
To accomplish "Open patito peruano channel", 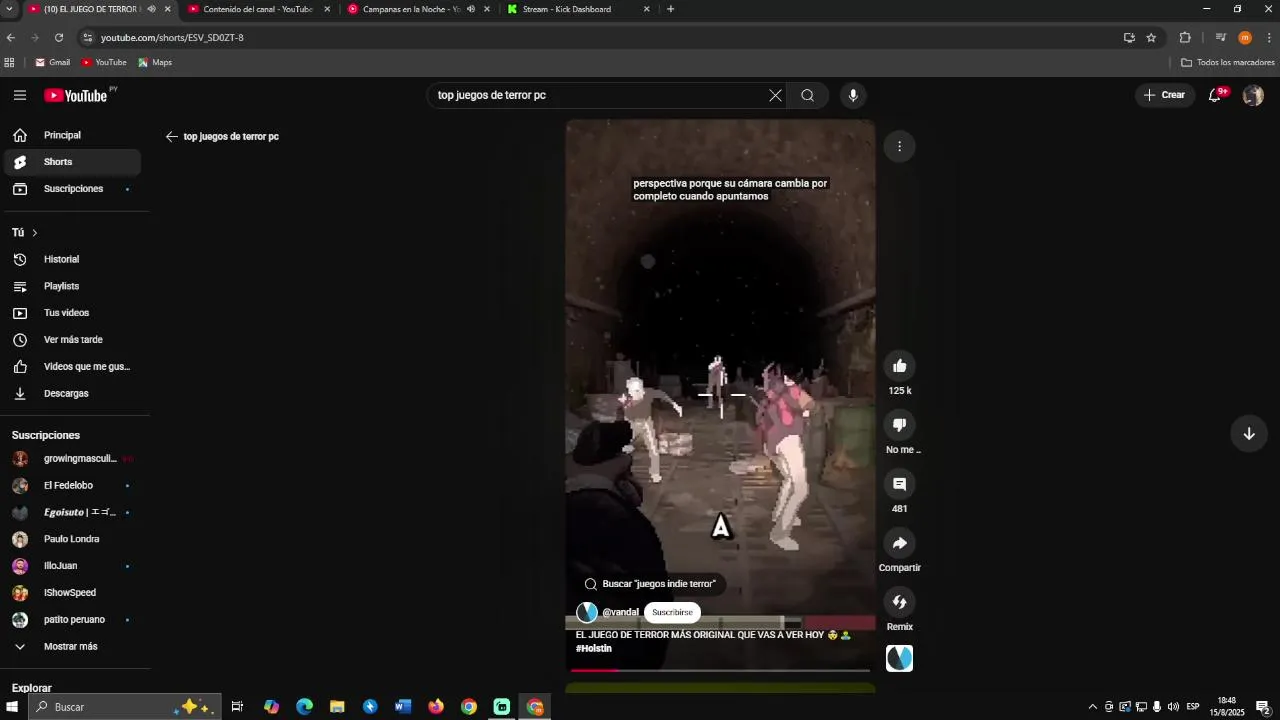I will click(72, 620).
